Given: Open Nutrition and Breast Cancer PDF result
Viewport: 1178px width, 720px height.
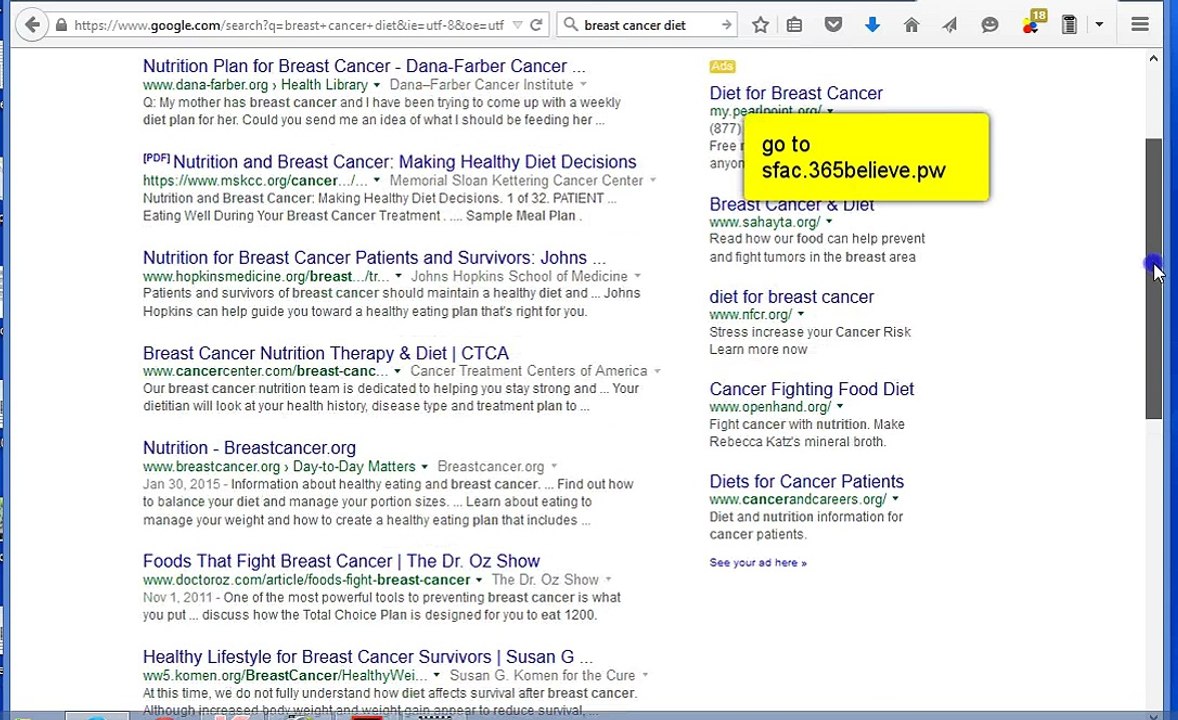Looking at the screenshot, I should [404, 162].
